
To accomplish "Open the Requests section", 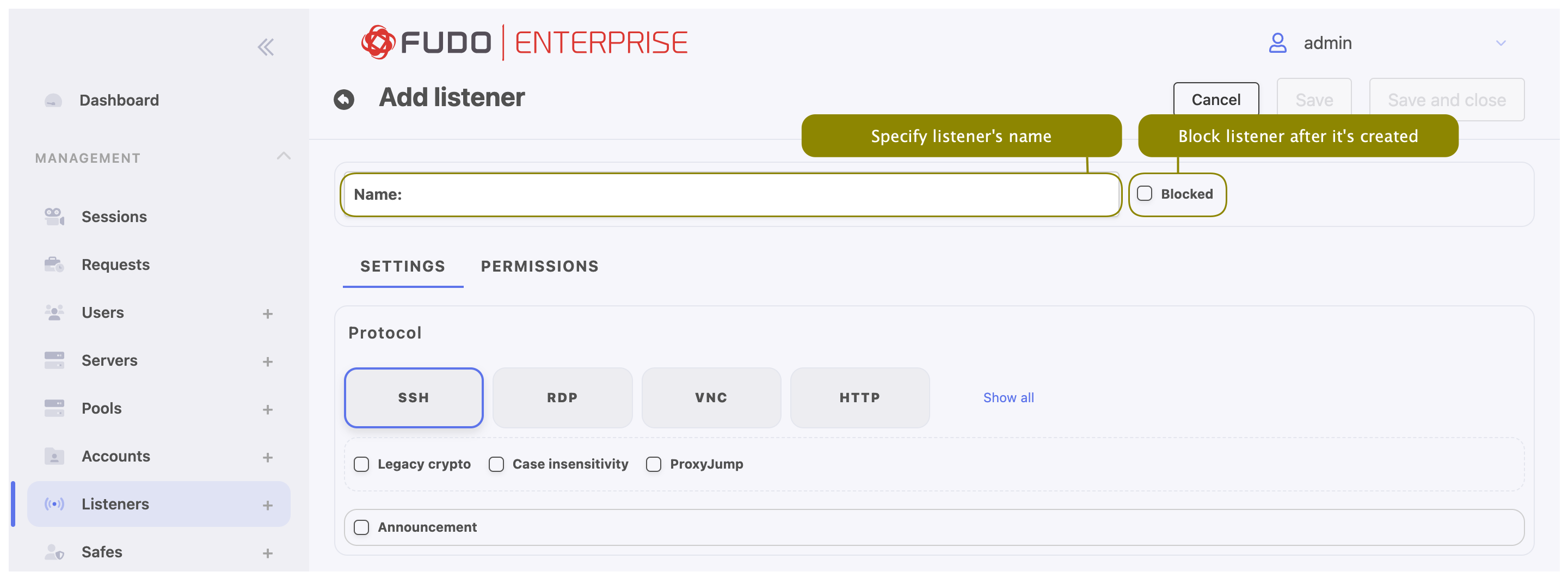I will pos(115,265).
